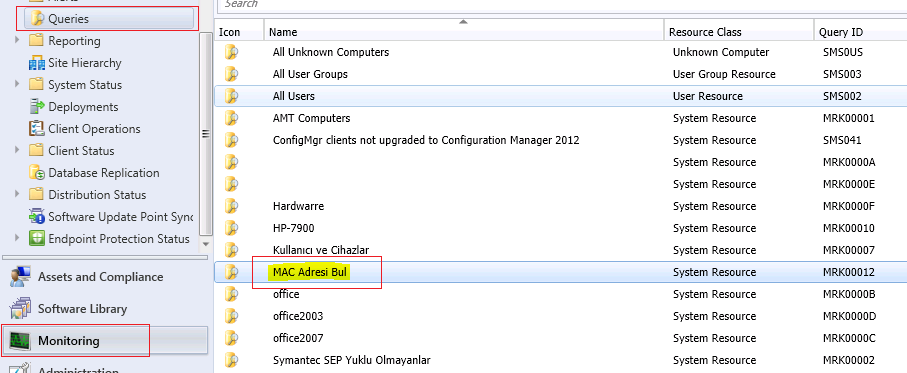Select the Database Replication icon
This screenshot has width=907, height=373.
pos(37,173)
